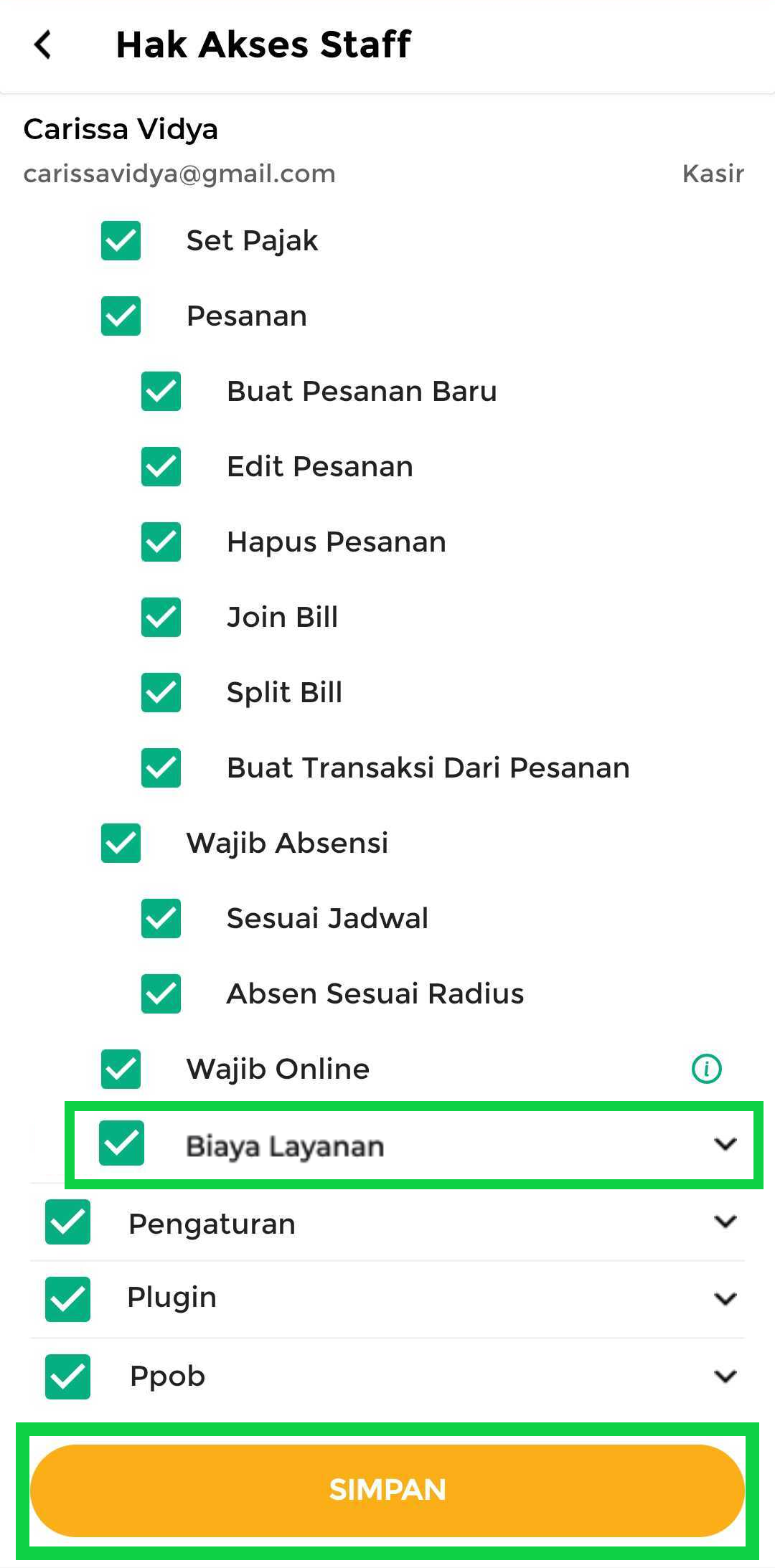775x1568 pixels.
Task: Expand the Biaya Layanan chevron
Action: pos(725,1144)
